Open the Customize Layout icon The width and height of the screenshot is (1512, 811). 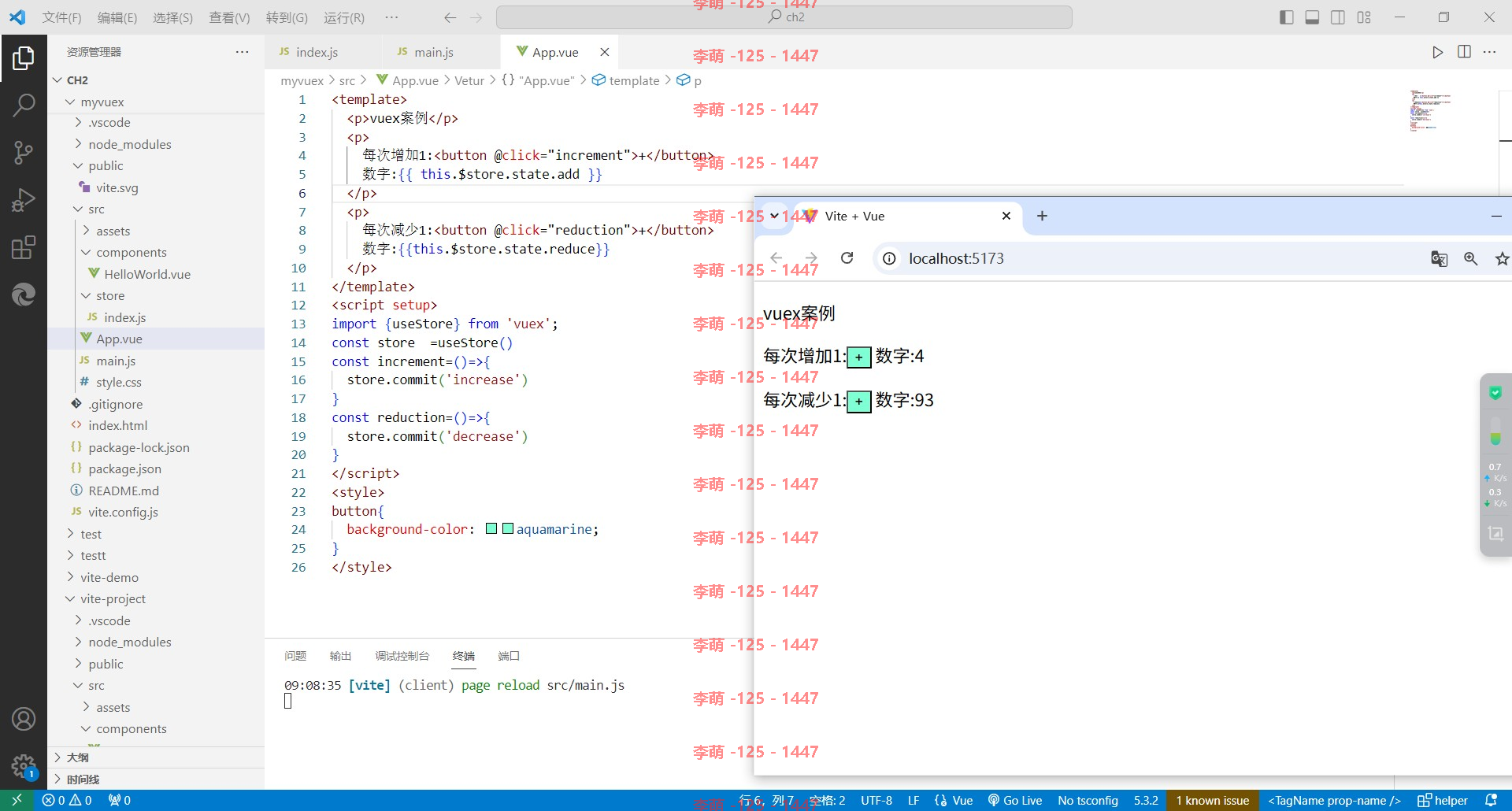coord(1364,17)
